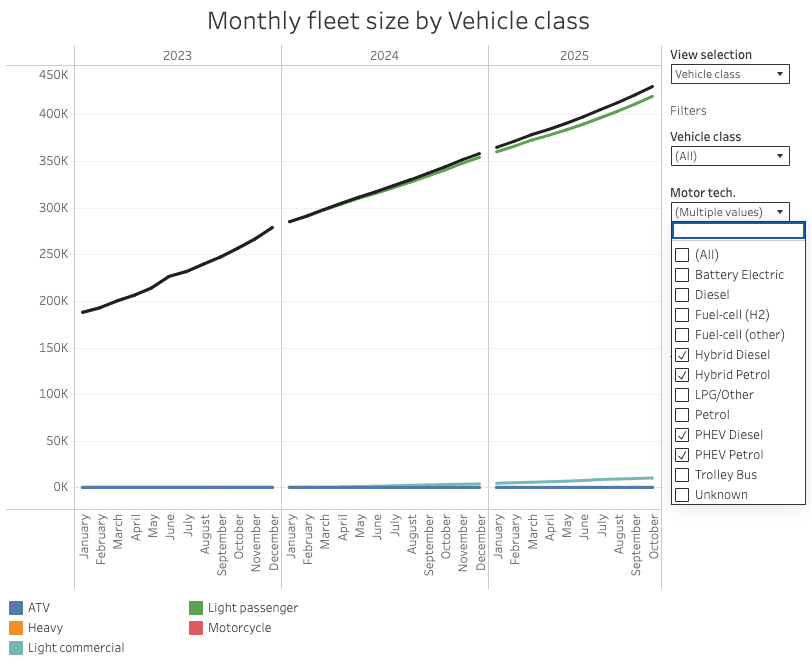Open the View selection dropdown
Screen dimensions: 812x666
[x=729, y=74]
